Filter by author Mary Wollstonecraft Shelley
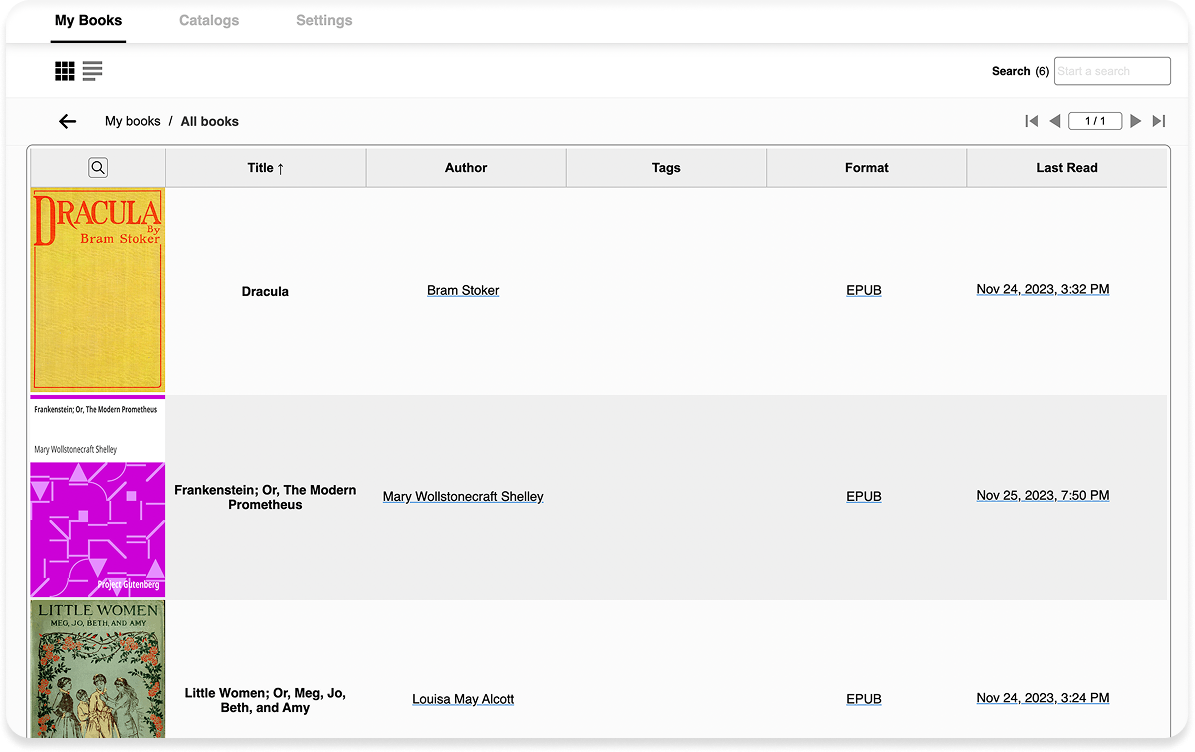1195x752 pixels. point(463,496)
